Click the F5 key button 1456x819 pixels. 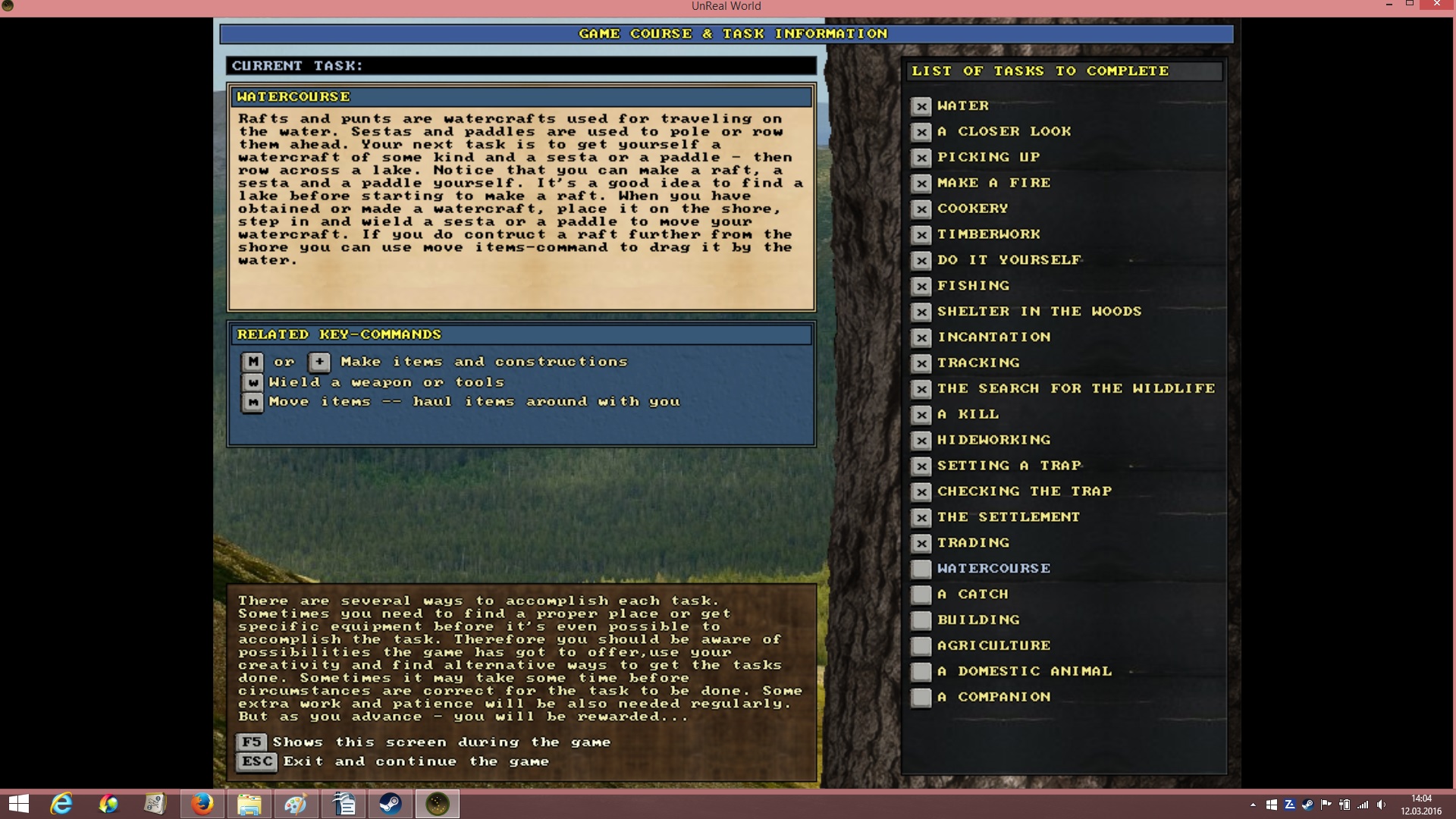tap(252, 742)
